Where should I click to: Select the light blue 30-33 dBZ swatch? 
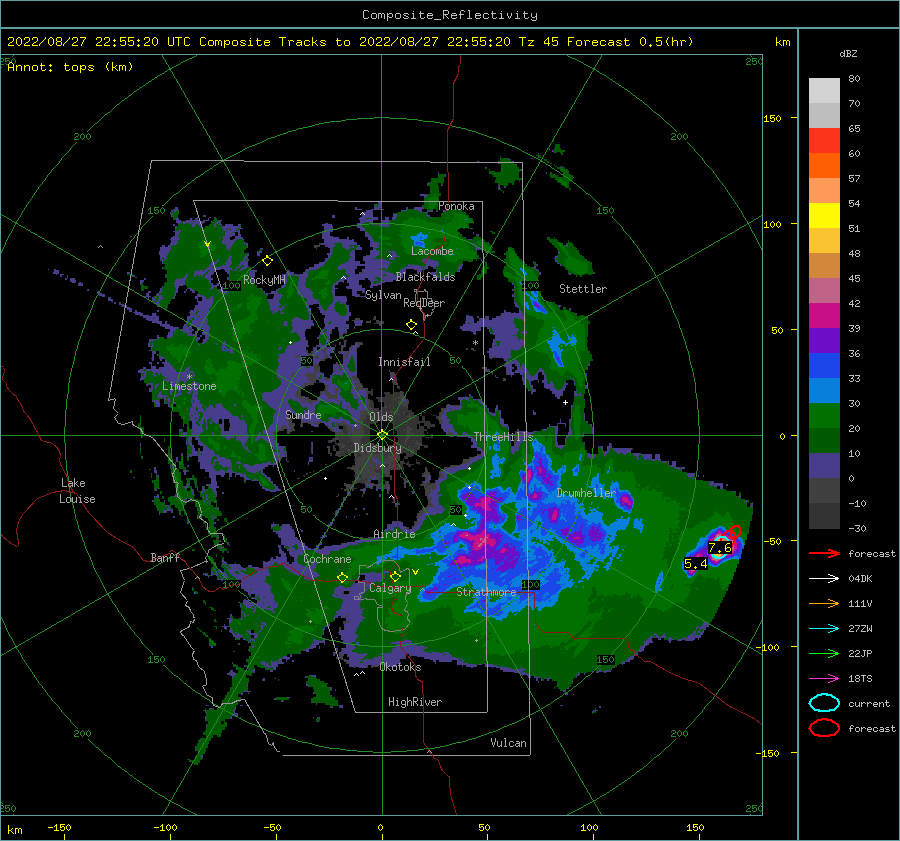824,391
